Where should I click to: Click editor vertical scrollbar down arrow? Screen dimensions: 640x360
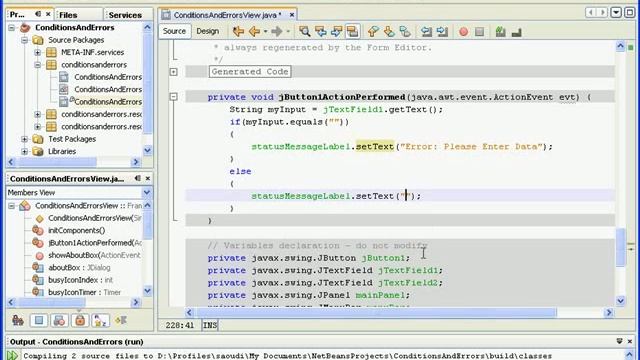point(620,301)
